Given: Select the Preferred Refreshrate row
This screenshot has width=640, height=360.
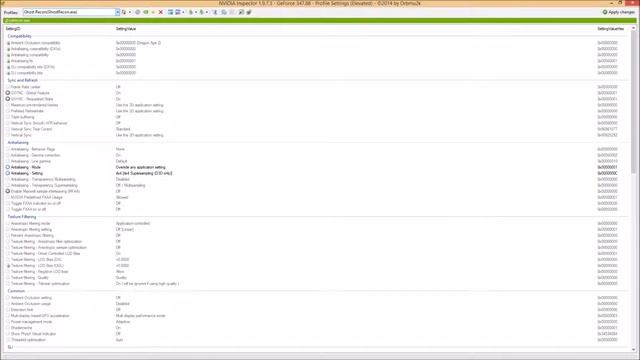Looking at the screenshot, I should tap(317, 111).
